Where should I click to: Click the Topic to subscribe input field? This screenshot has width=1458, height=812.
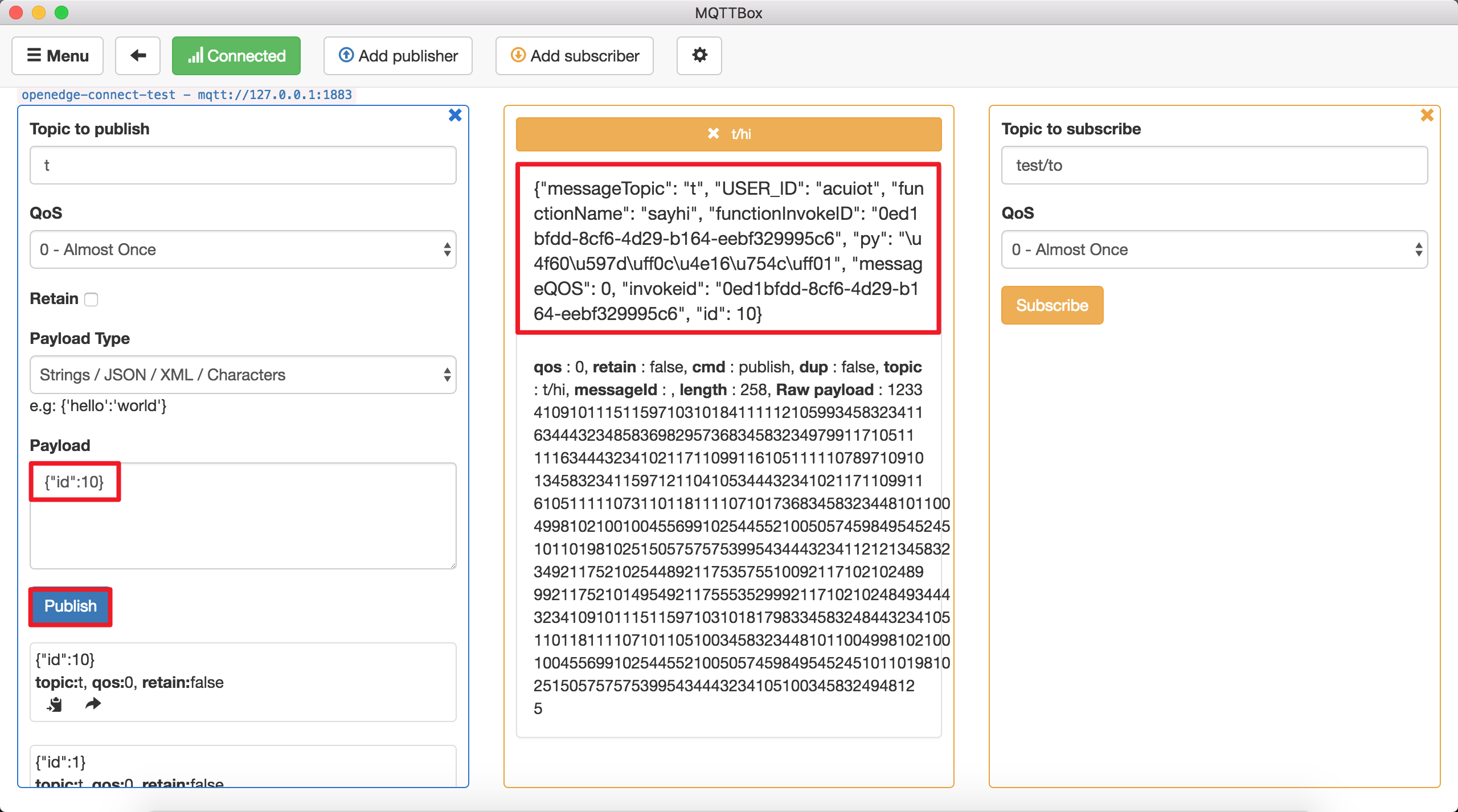tap(1214, 165)
